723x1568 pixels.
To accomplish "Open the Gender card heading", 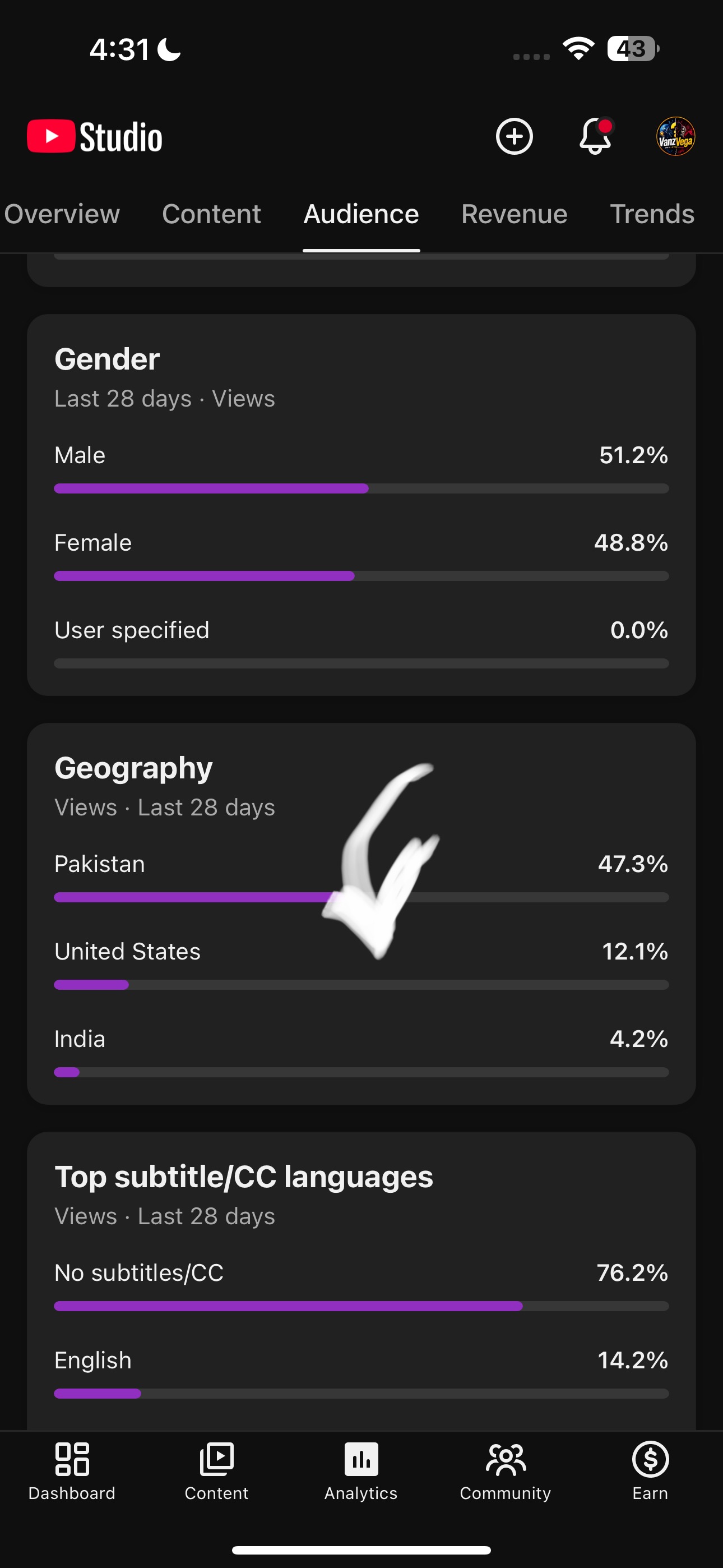I will click(107, 359).
